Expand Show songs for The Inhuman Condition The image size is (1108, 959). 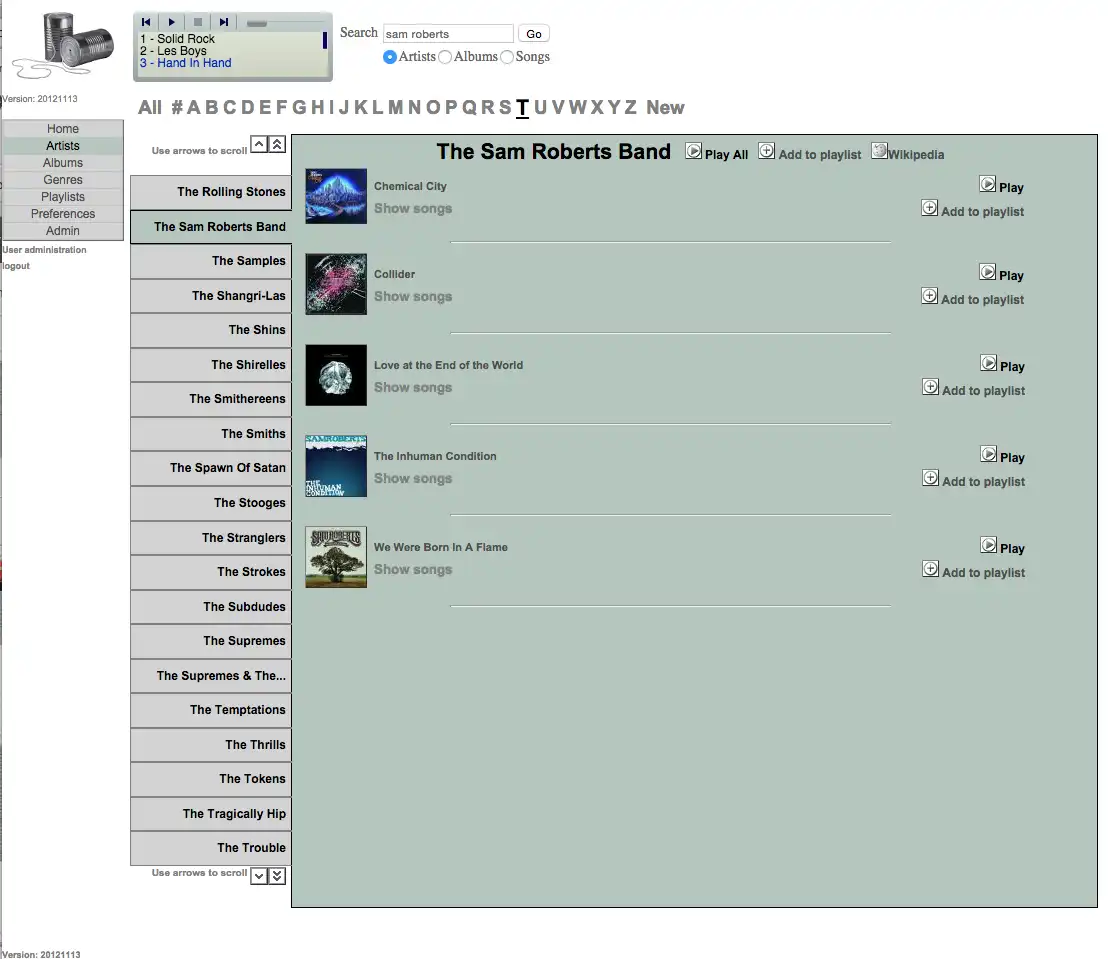pyautogui.click(x=413, y=478)
